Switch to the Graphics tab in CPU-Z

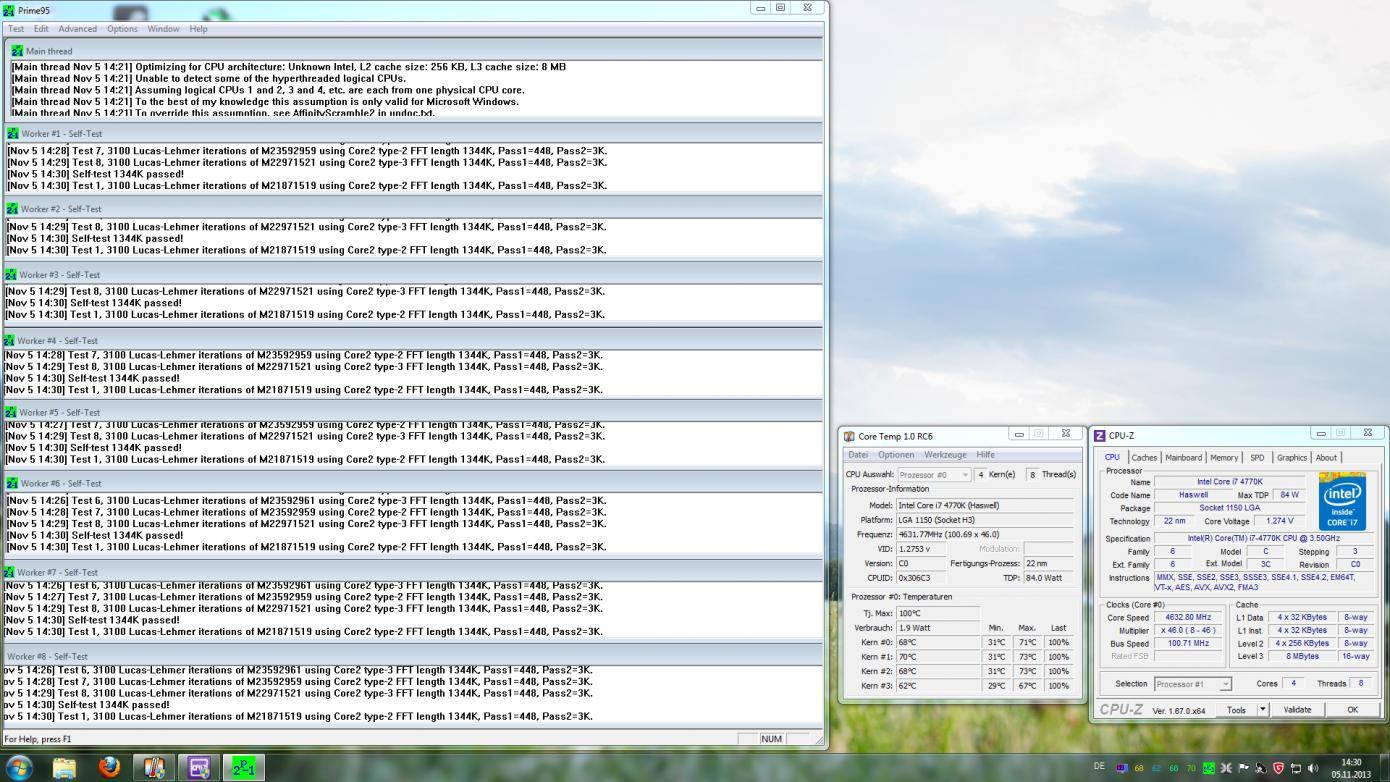click(1291, 457)
